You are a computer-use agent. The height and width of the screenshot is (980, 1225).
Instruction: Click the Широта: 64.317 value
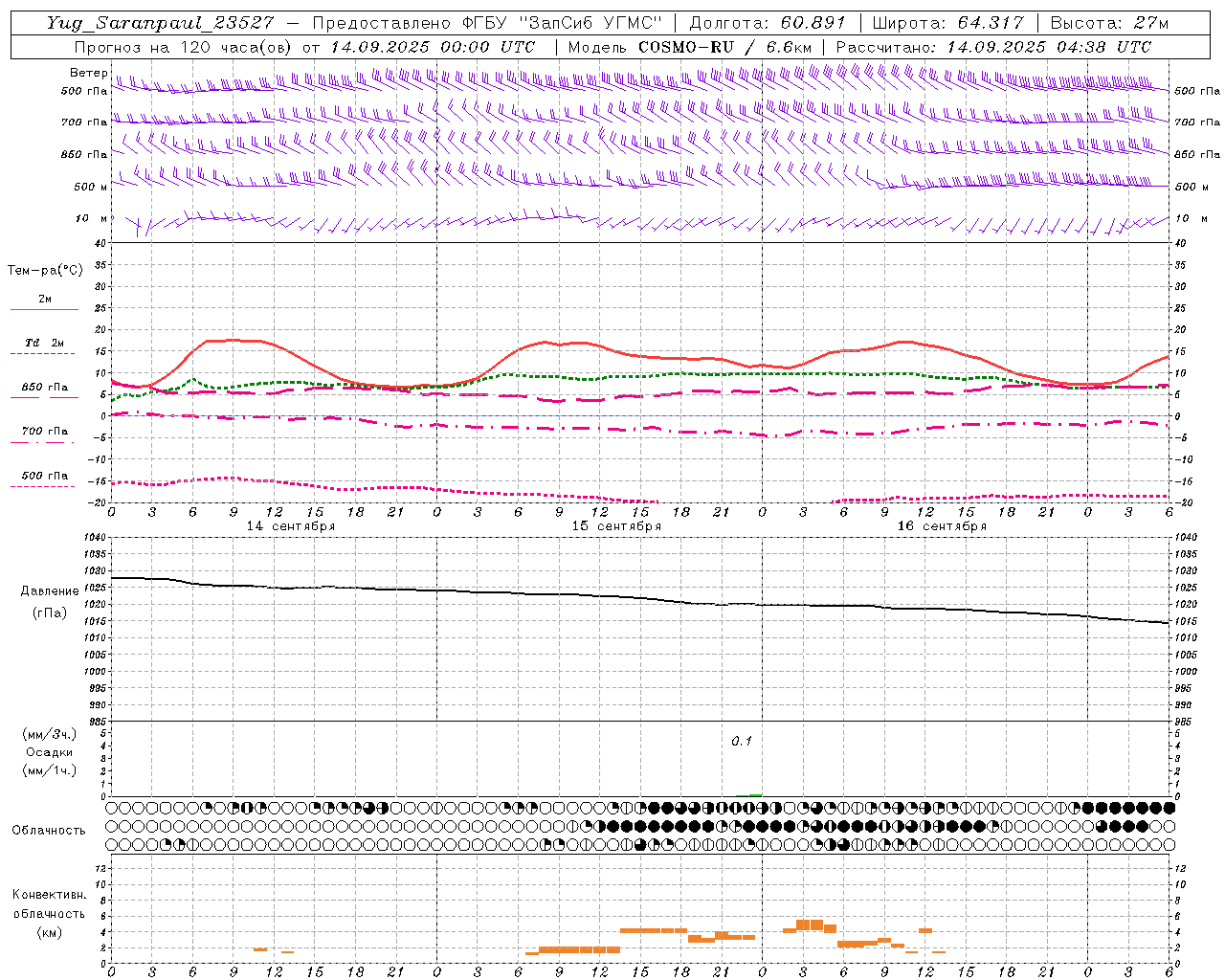coord(947,23)
